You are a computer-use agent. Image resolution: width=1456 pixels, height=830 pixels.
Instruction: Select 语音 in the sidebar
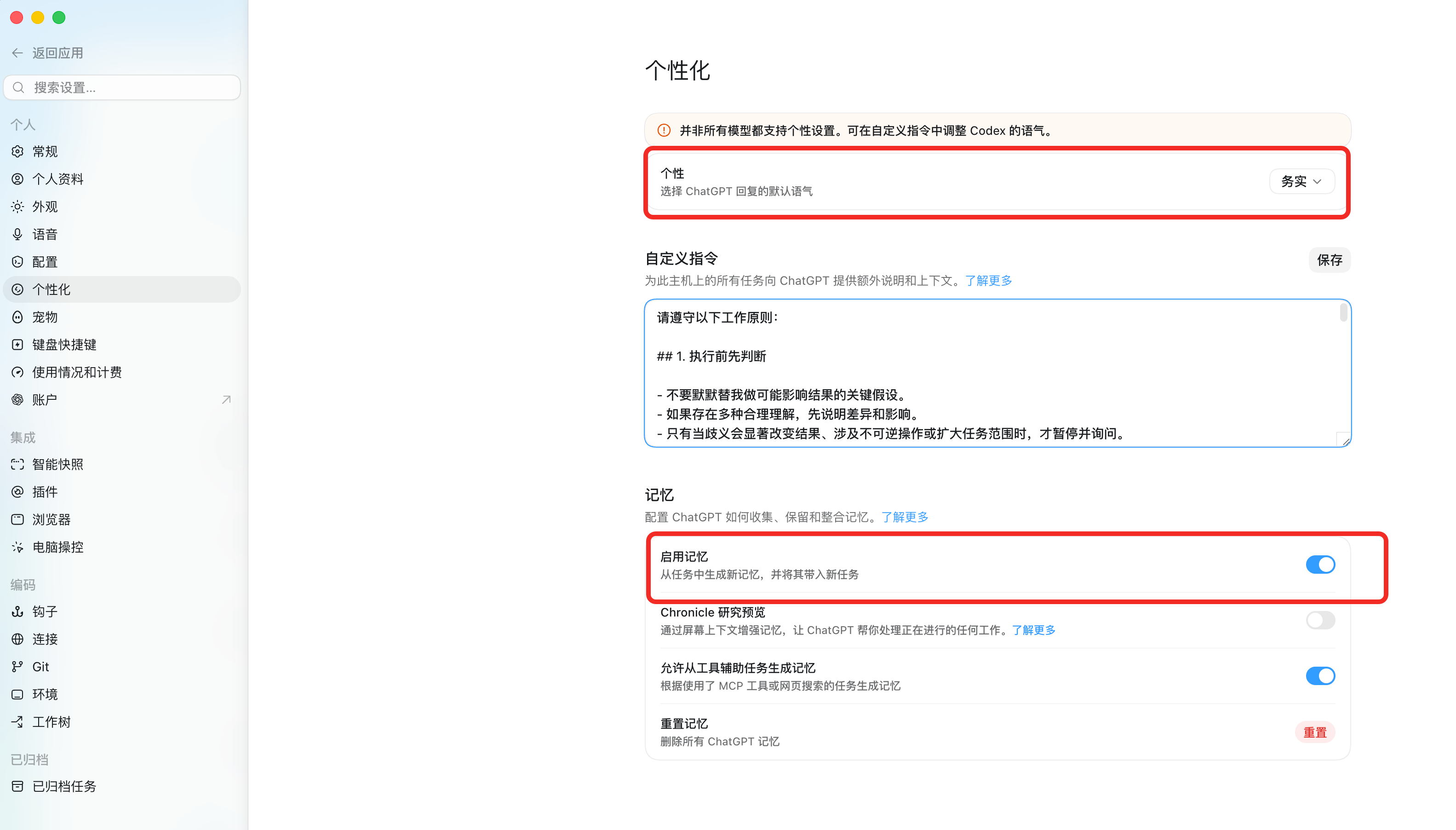click(121, 234)
